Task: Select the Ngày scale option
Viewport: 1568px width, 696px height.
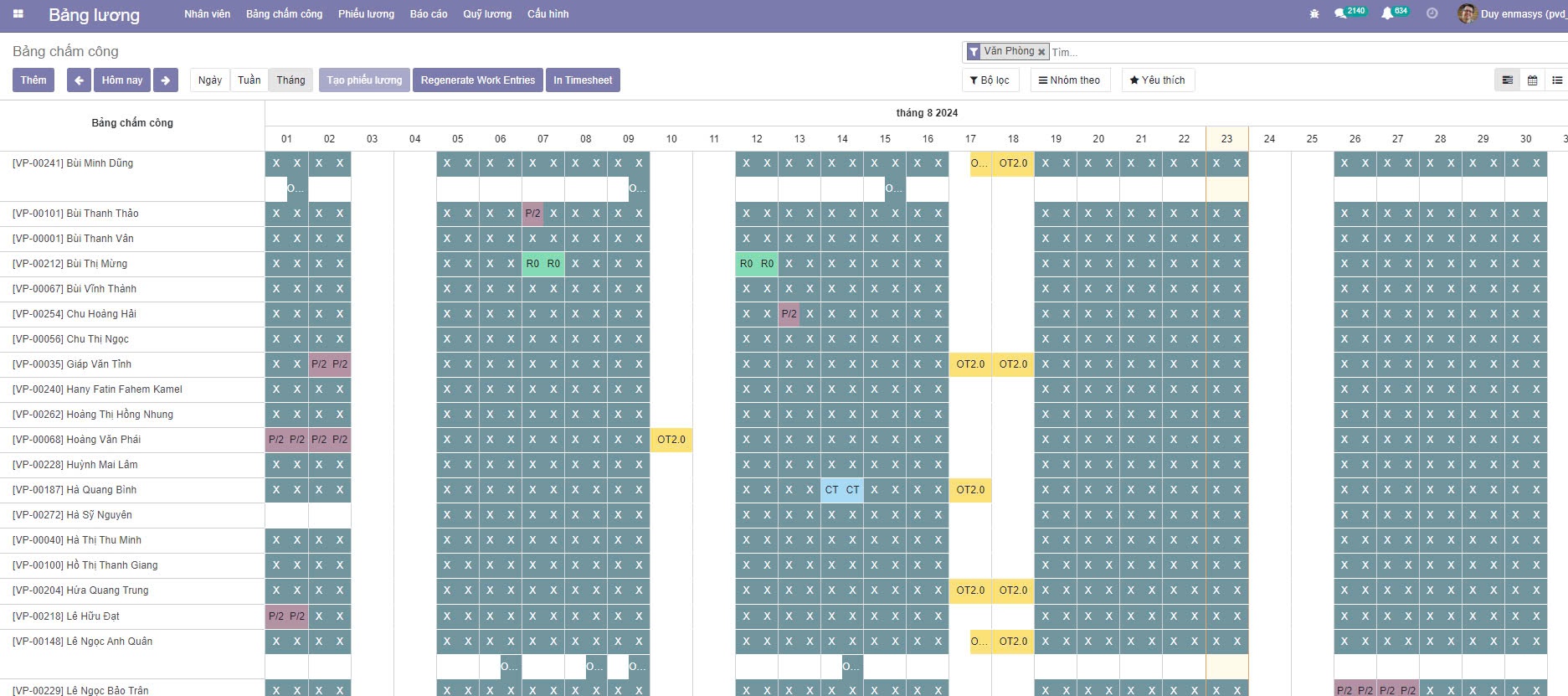Action: click(210, 80)
